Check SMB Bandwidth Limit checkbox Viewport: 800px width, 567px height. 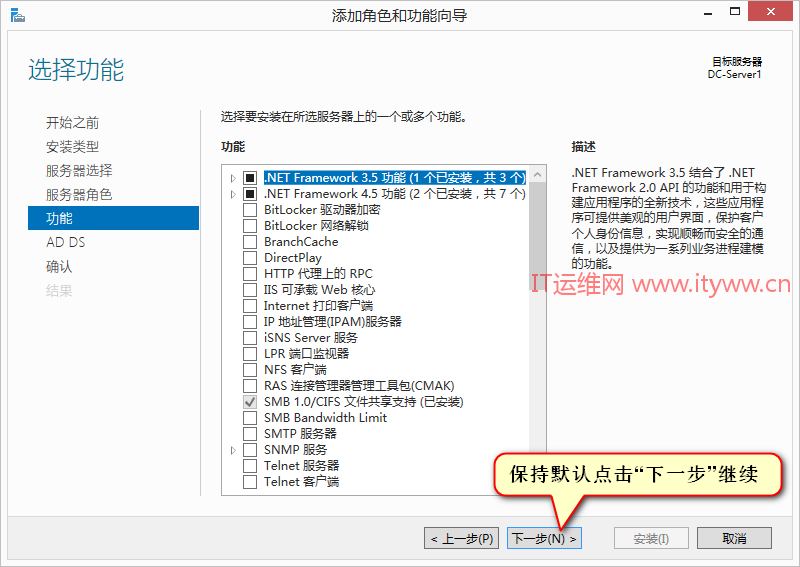point(250,418)
